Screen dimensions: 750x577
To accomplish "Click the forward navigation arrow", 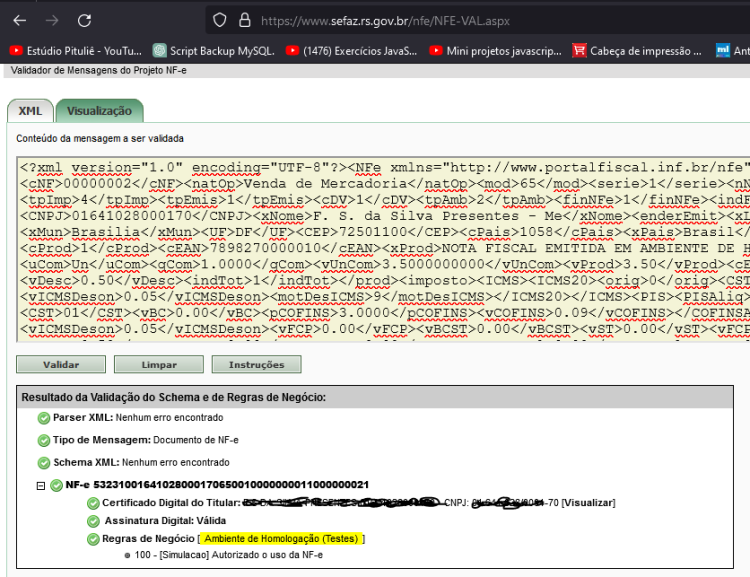I will tap(52, 21).
